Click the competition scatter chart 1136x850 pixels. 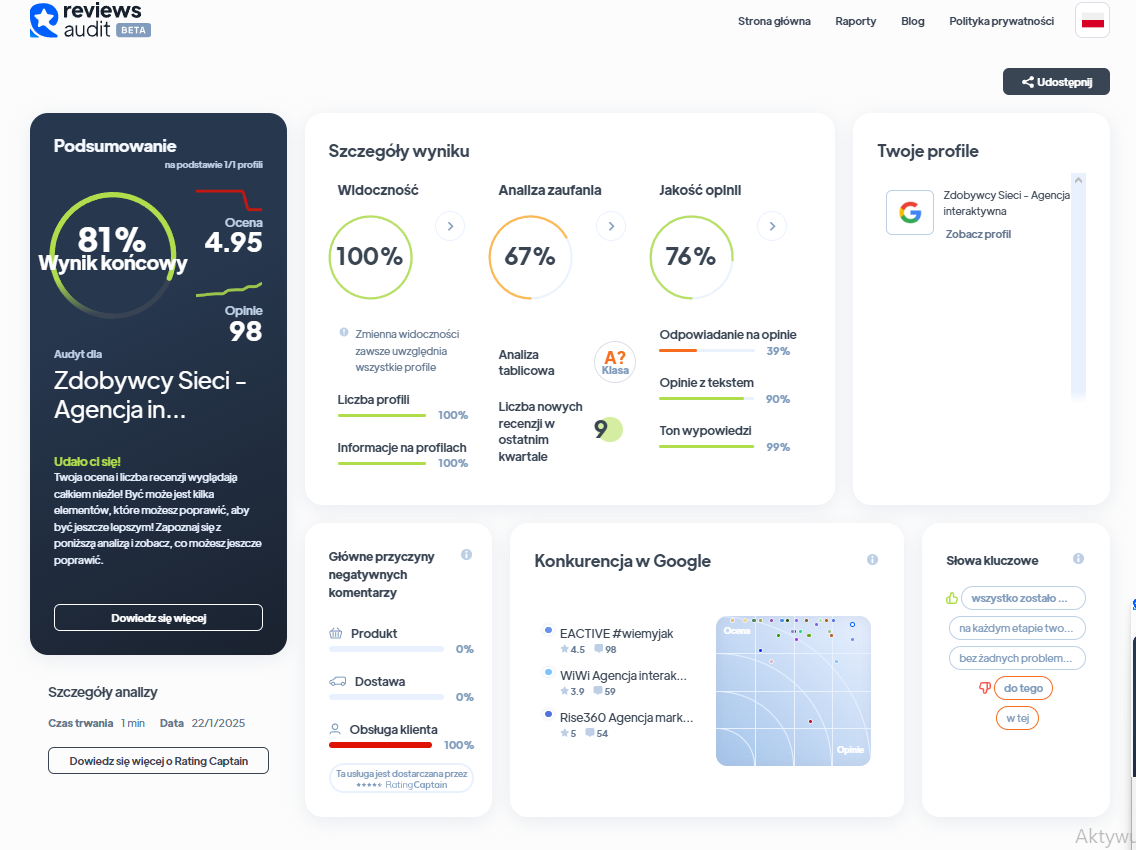click(793, 691)
